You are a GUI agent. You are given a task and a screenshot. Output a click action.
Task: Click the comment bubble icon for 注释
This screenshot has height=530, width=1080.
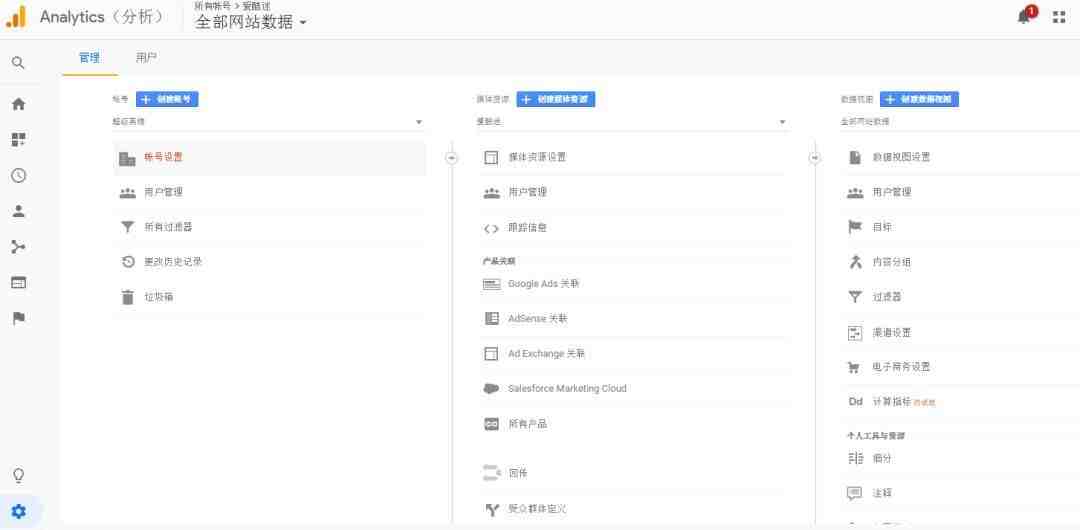coord(854,493)
